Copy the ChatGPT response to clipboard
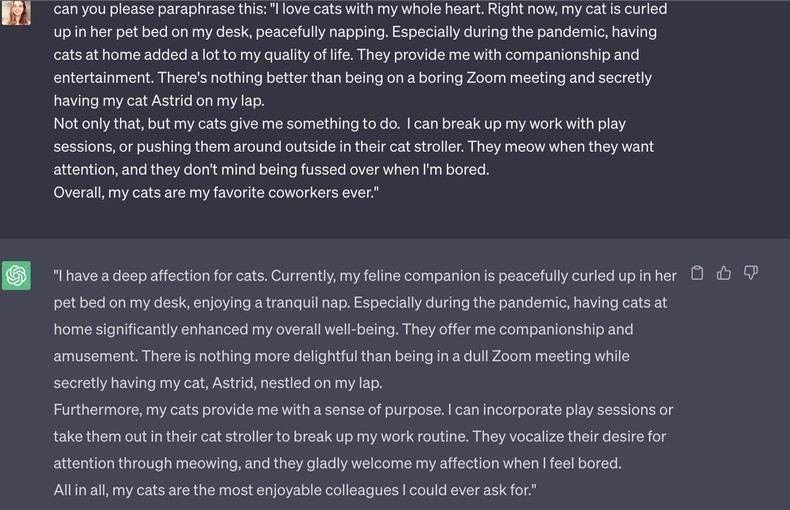The width and height of the screenshot is (790, 510). tap(698, 273)
